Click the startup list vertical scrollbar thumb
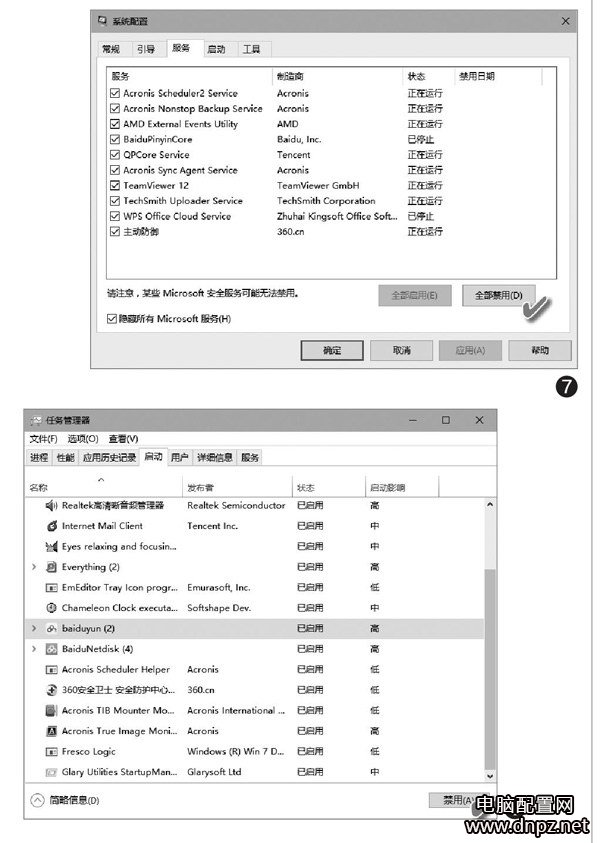600x843 pixels. pyautogui.click(x=490, y=670)
